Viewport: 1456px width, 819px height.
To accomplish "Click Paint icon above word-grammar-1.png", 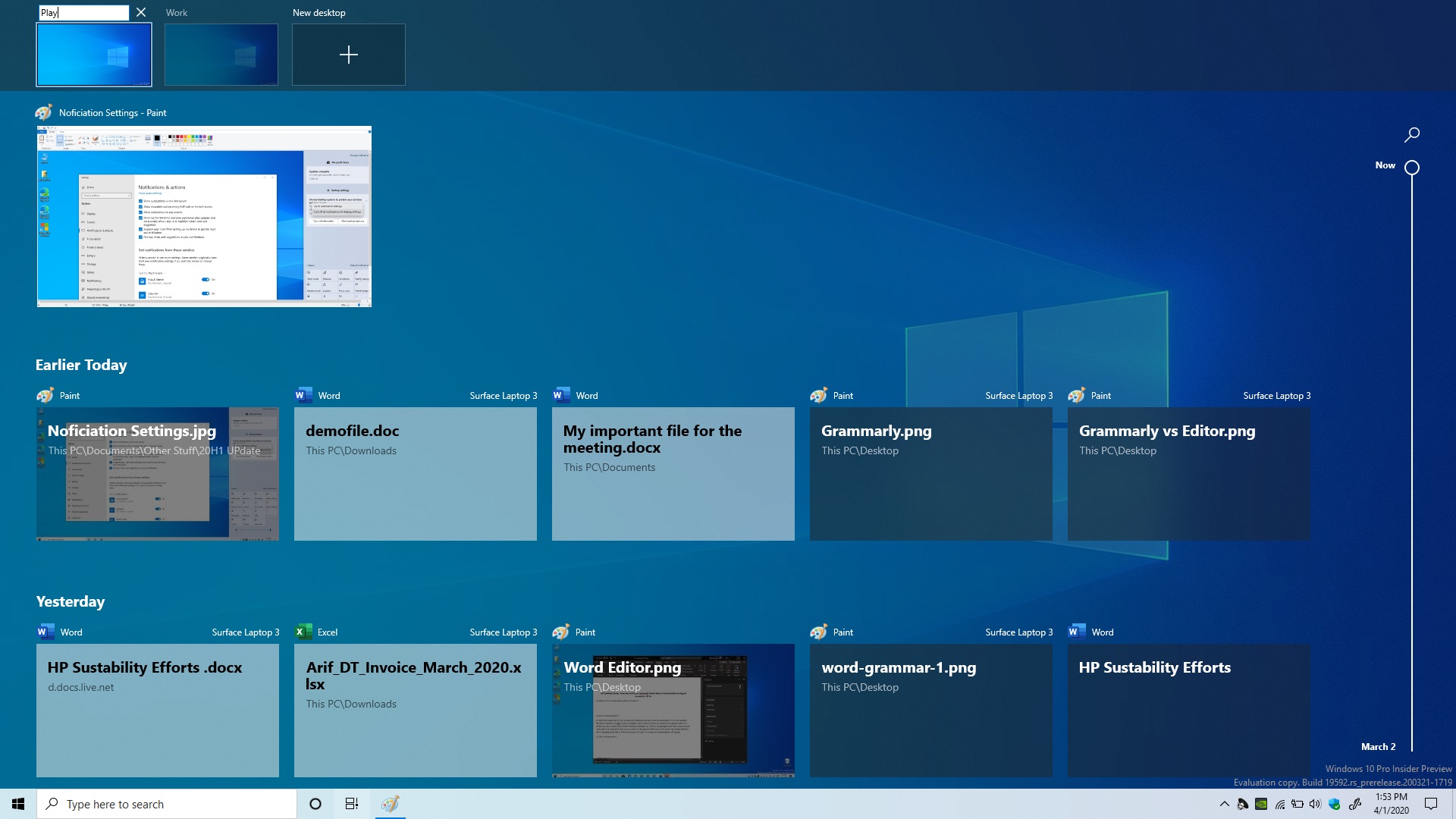I will pos(819,632).
